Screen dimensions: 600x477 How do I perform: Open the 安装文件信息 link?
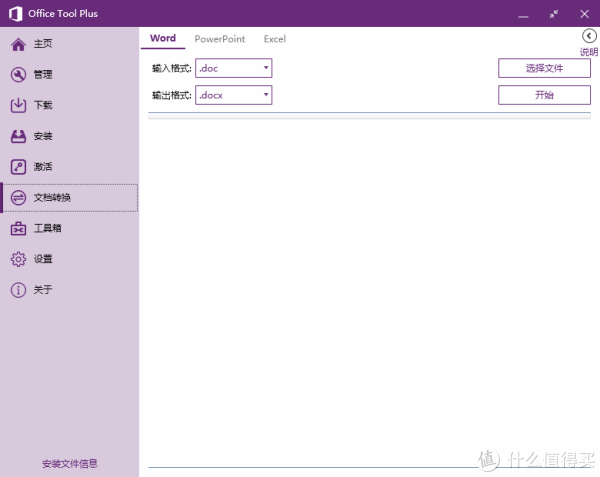(70, 464)
